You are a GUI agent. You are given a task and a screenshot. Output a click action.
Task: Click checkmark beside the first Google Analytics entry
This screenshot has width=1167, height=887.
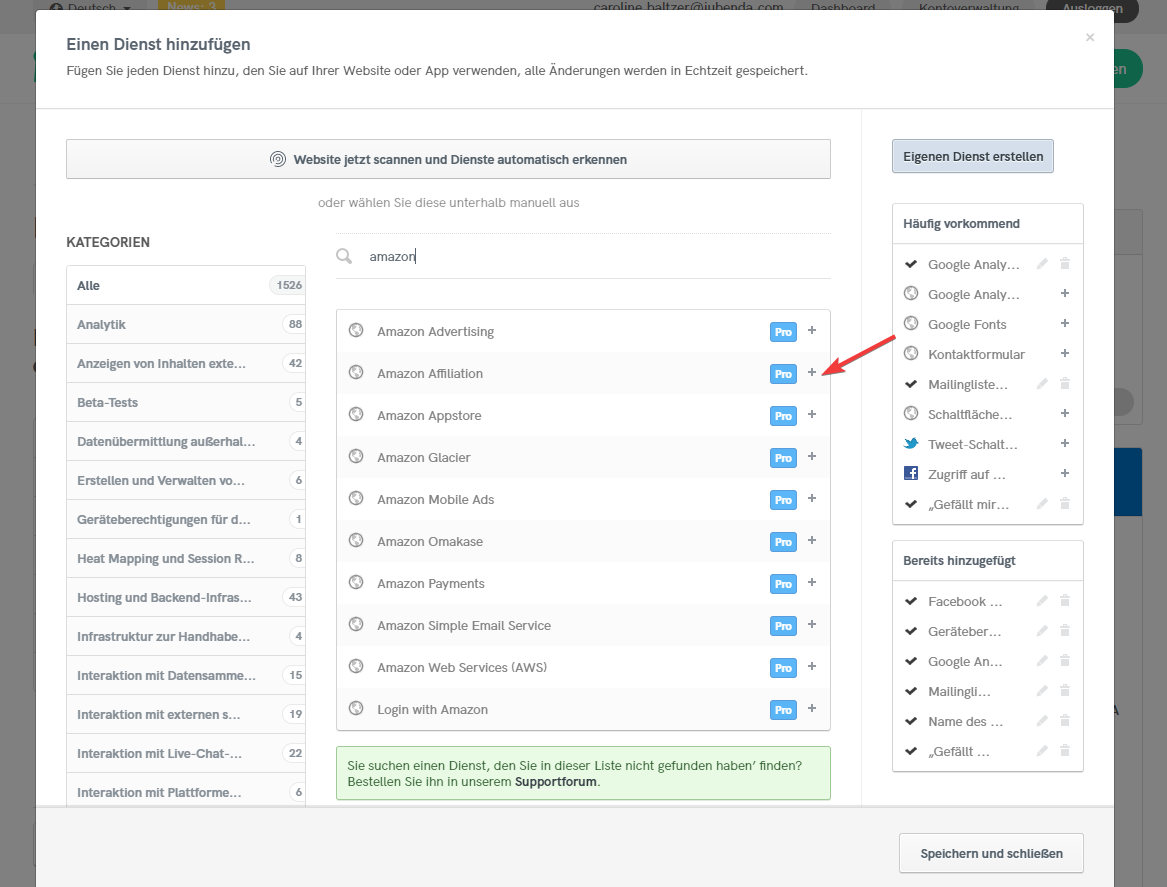click(x=911, y=264)
